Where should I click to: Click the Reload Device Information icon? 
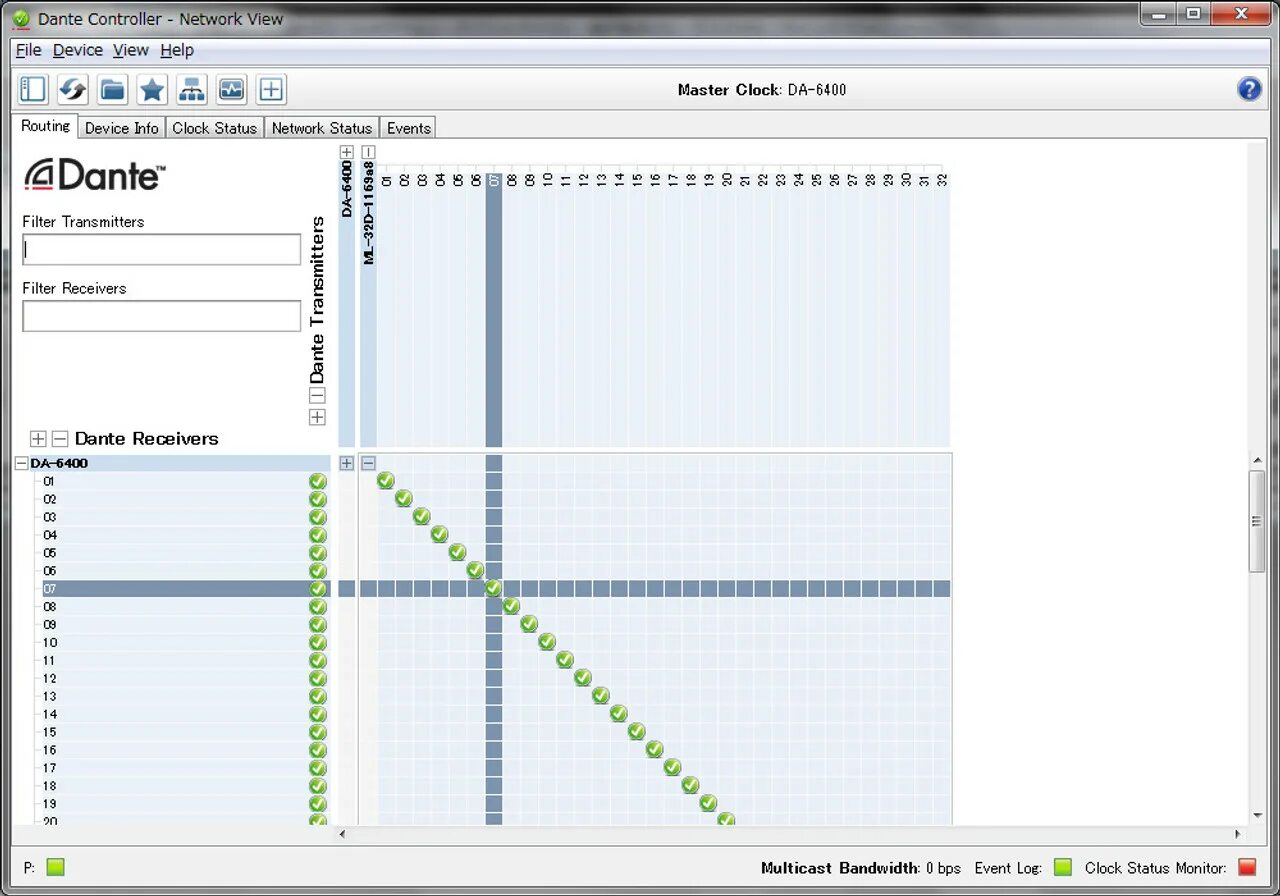[x=72, y=89]
